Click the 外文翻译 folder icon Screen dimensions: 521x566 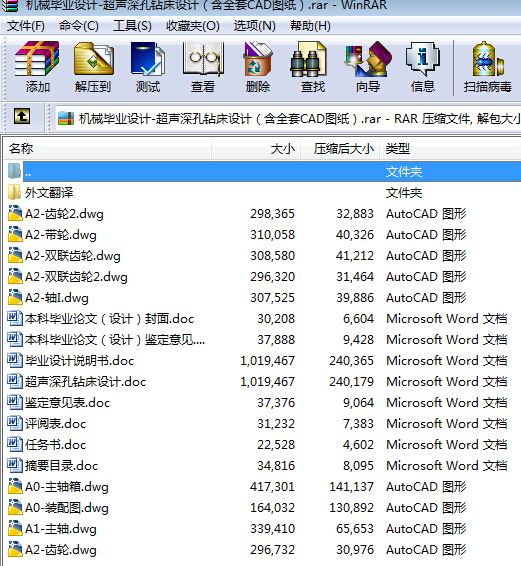tap(14, 192)
